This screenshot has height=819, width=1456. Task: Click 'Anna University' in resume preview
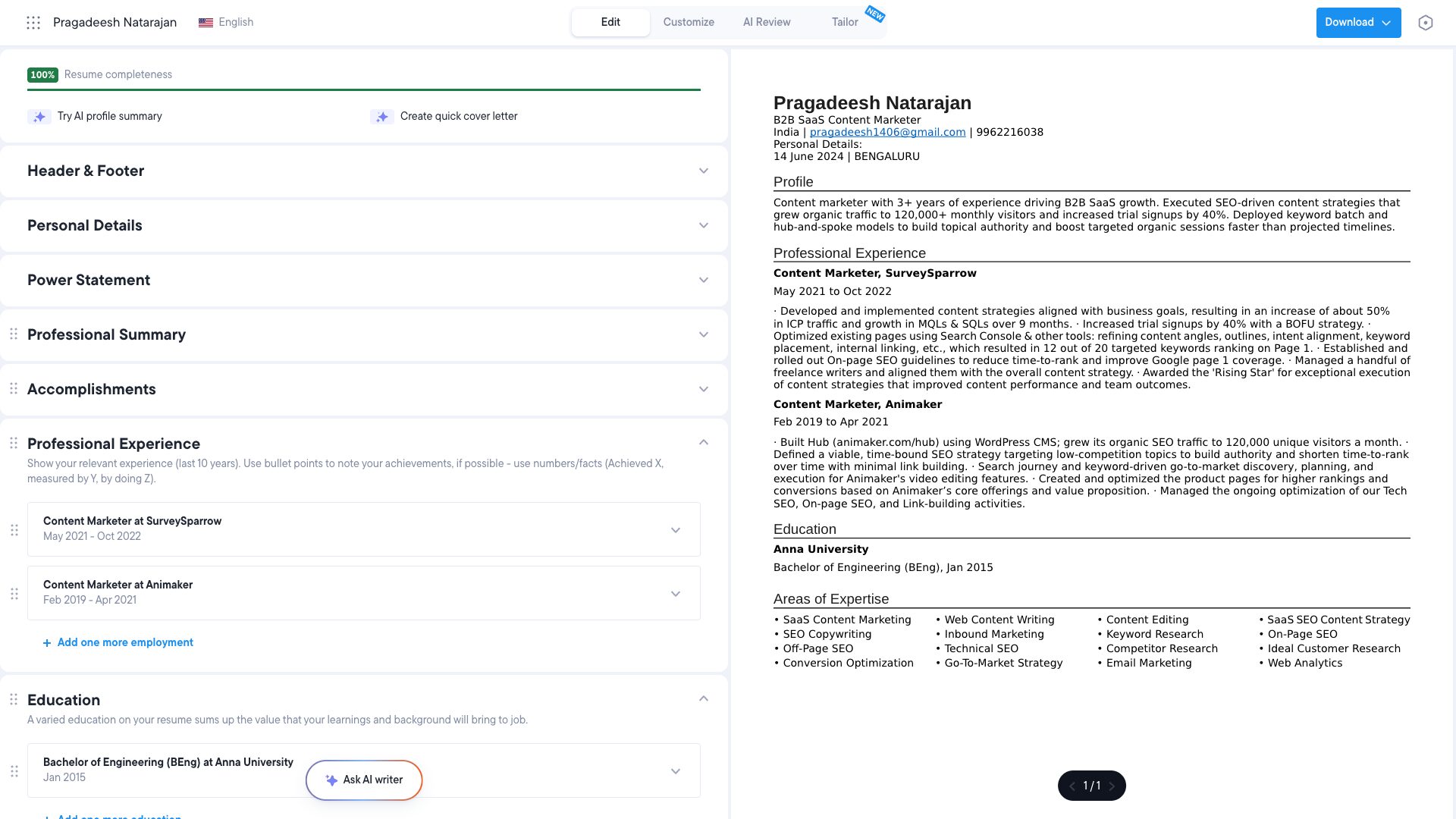(x=821, y=550)
